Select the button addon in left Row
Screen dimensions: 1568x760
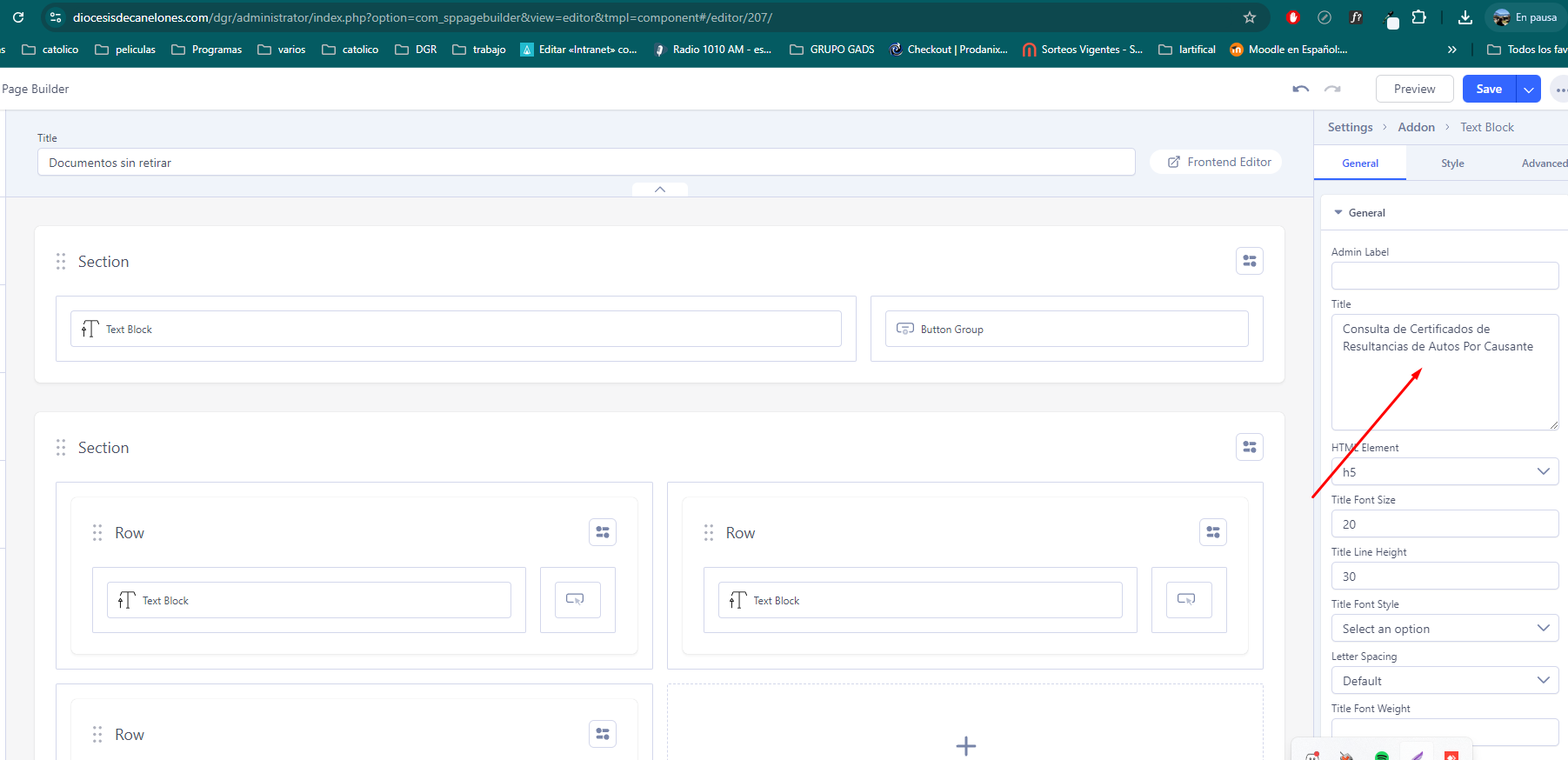pyautogui.click(x=577, y=600)
